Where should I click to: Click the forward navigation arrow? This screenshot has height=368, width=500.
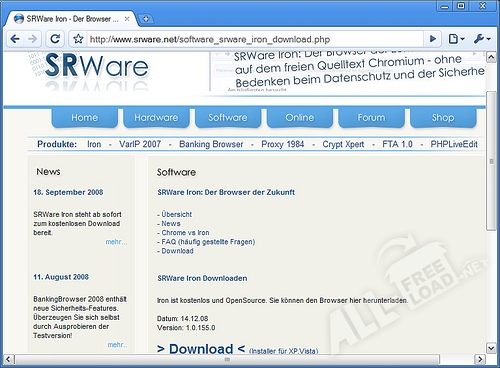pos(33,39)
